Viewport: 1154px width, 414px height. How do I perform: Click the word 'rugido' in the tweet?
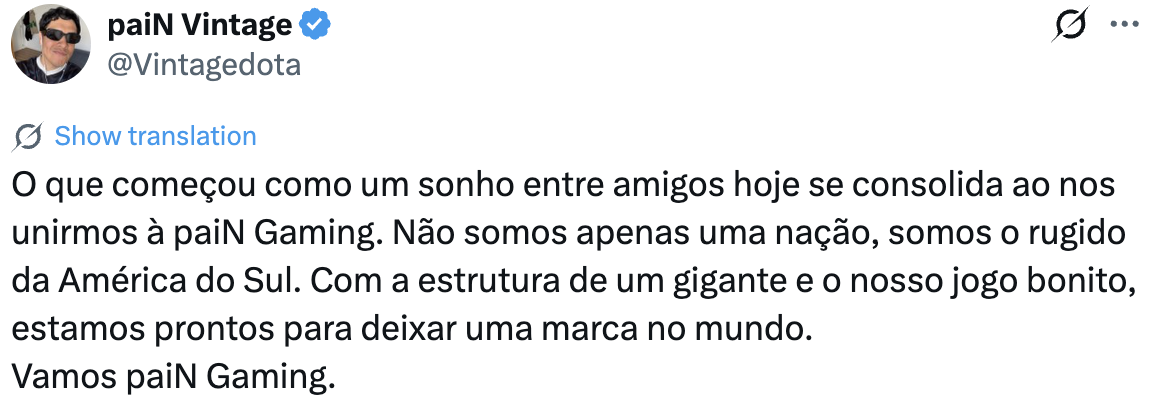[1085, 234]
